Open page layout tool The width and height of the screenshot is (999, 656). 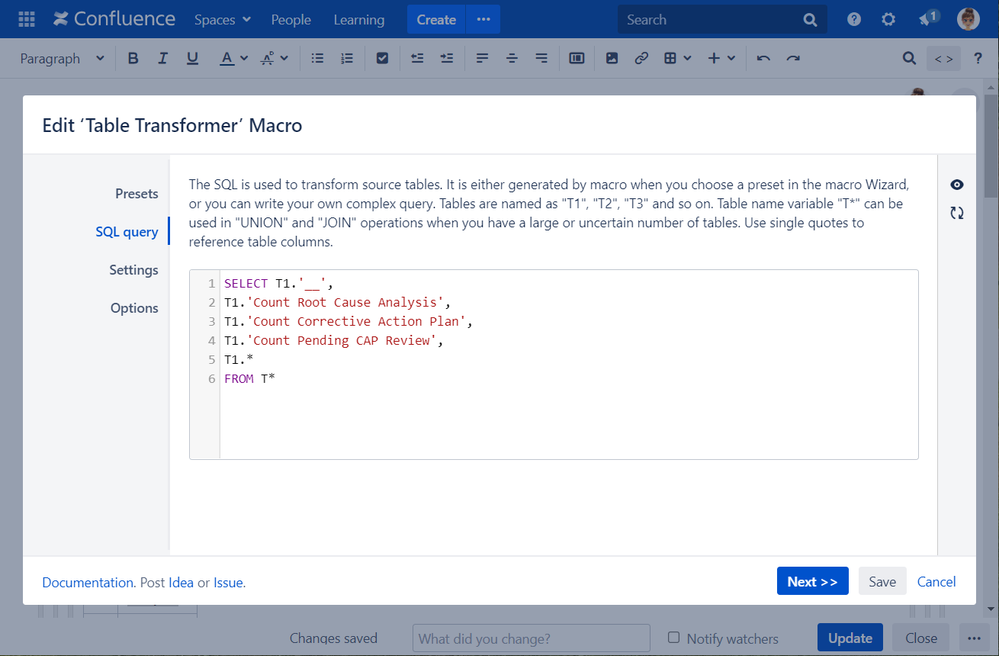[577, 59]
